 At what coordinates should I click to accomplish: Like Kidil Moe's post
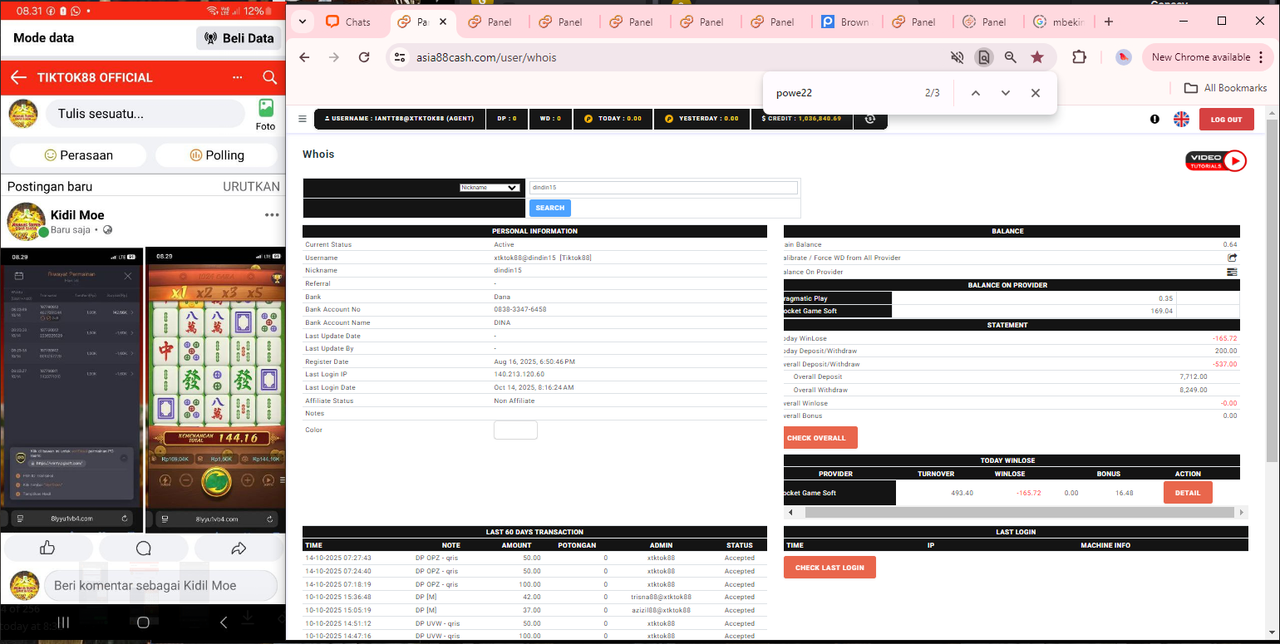point(47,548)
